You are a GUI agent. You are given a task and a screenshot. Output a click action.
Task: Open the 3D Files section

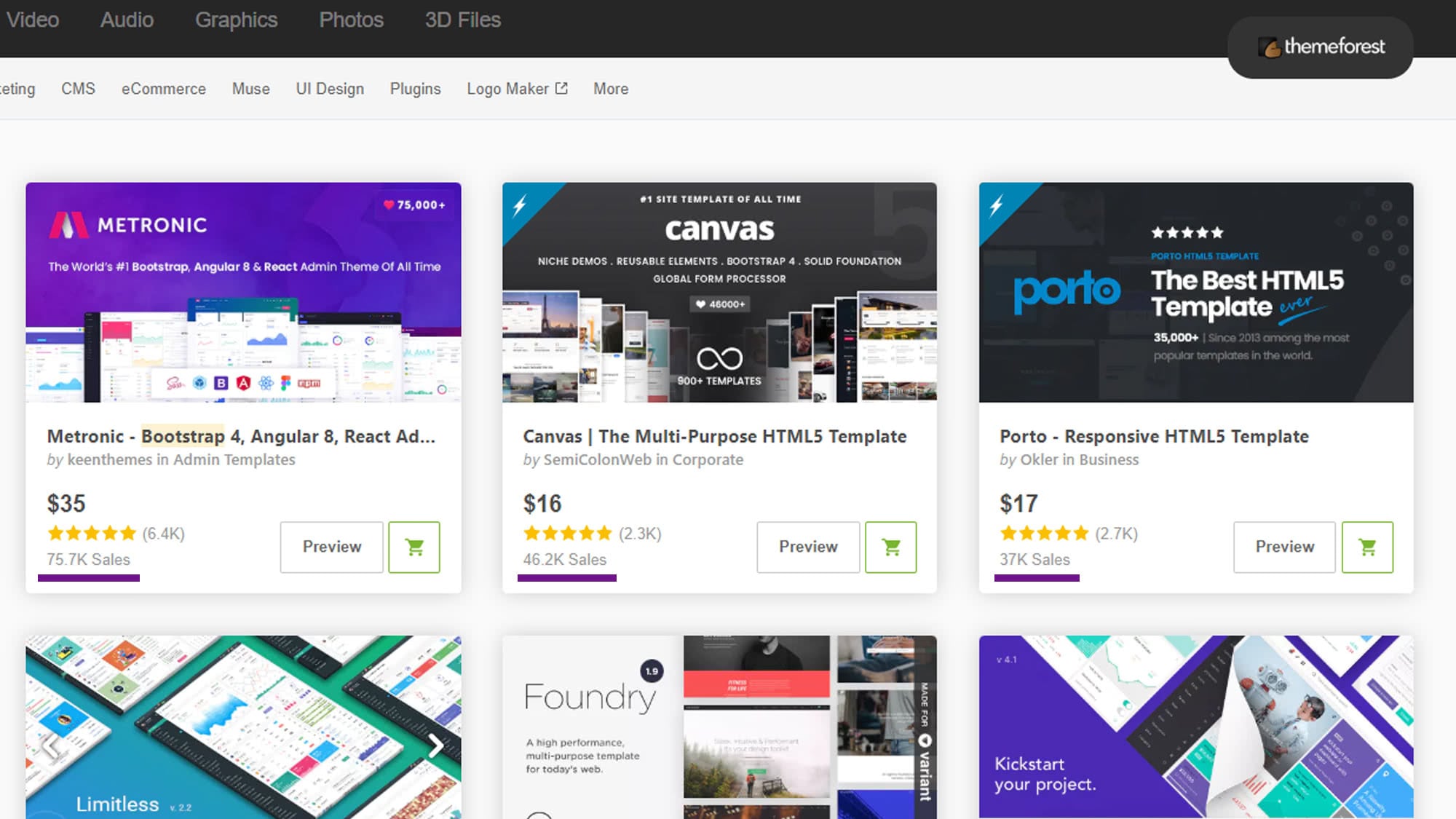pos(462,20)
